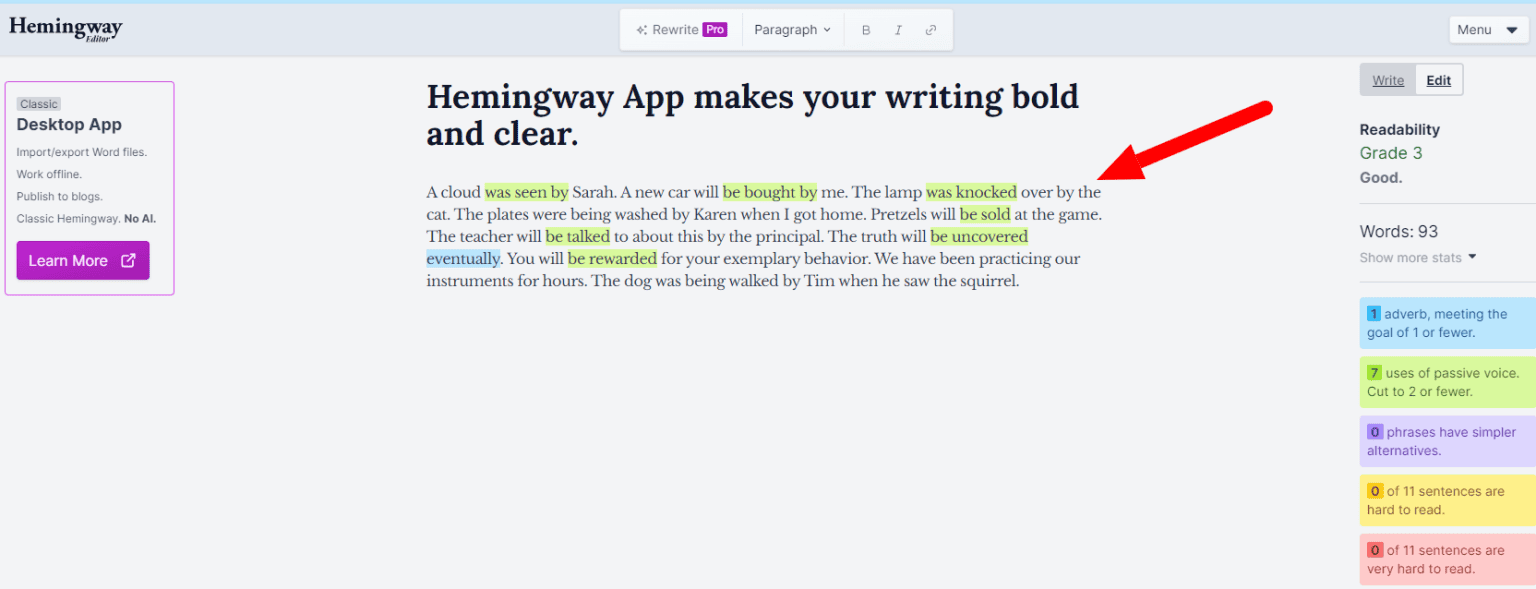Apply italic formatting with the I icon
This screenshot has height=589, width=1536.
[898, 29]
